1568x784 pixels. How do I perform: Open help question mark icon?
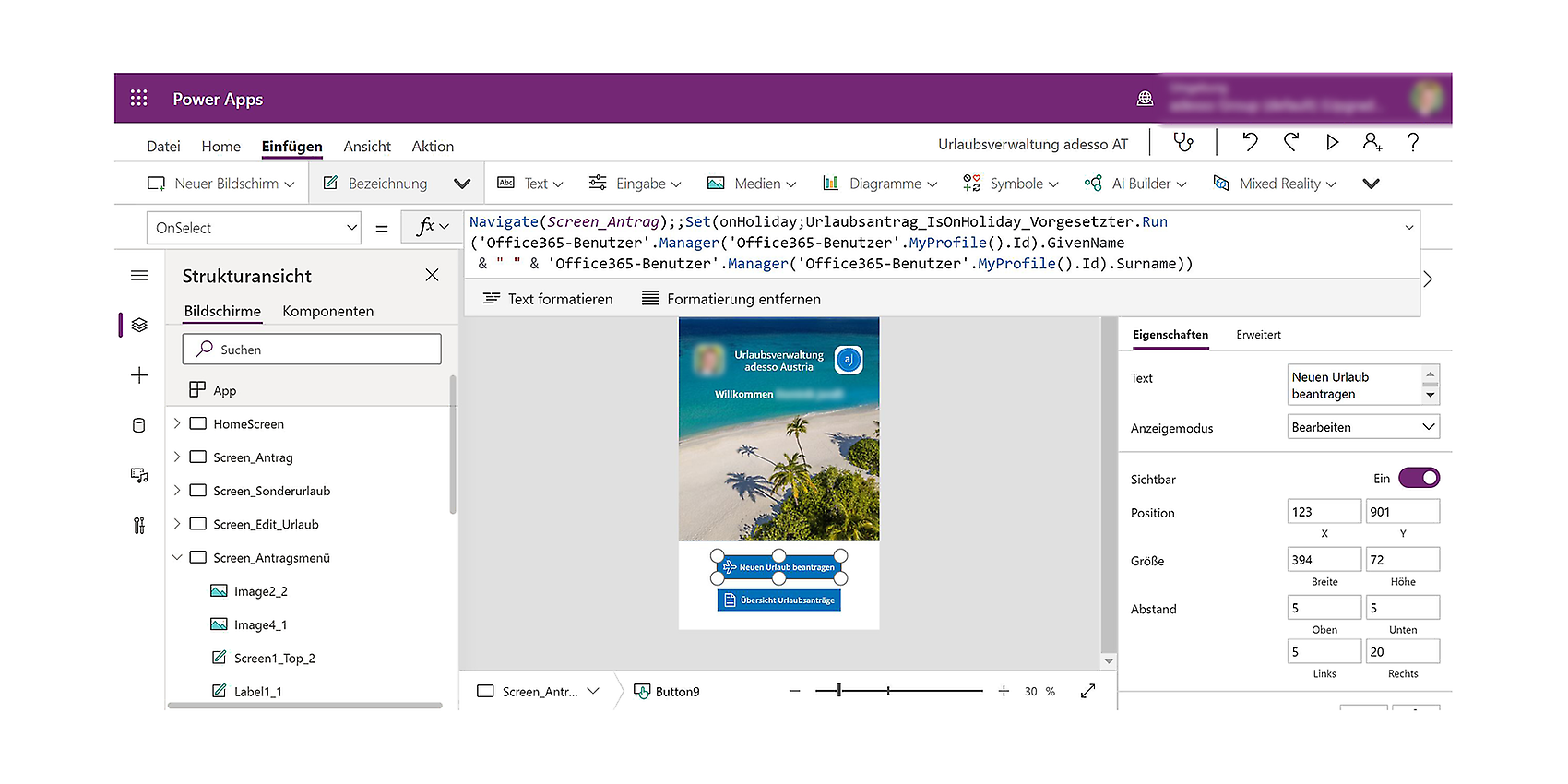click(1413, 142)
